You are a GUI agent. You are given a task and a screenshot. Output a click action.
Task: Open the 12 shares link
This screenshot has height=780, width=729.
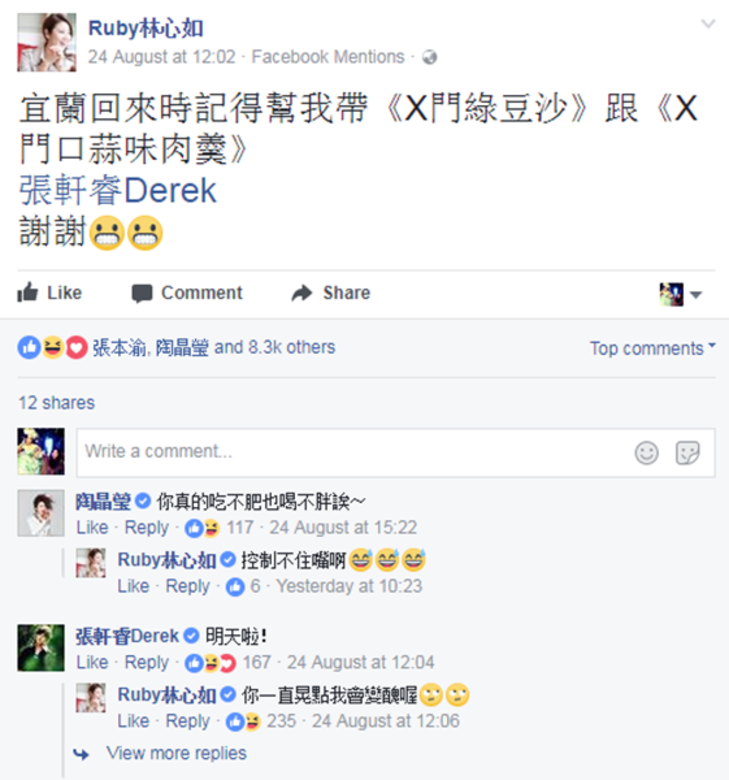click(56, 402)
